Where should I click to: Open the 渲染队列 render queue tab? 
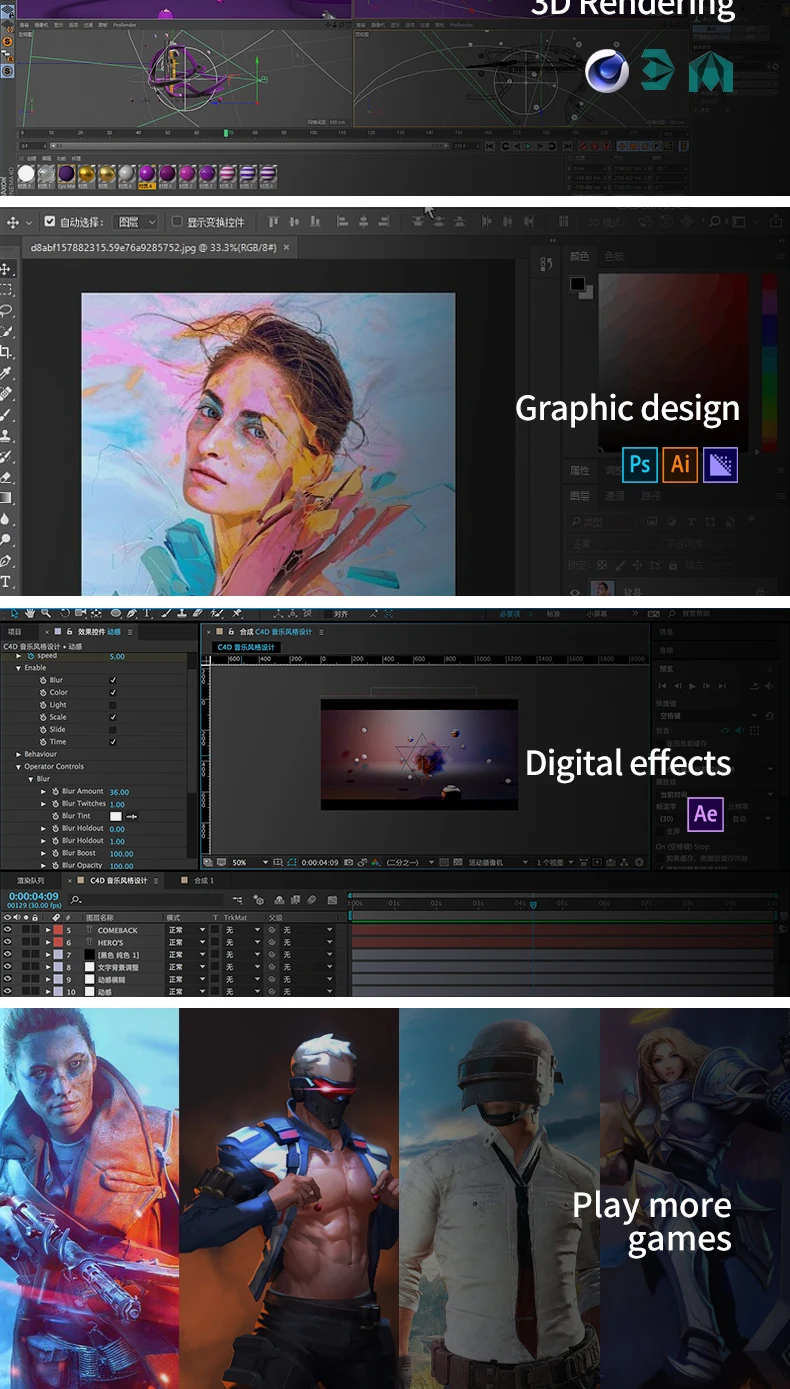tap(30, 881)
